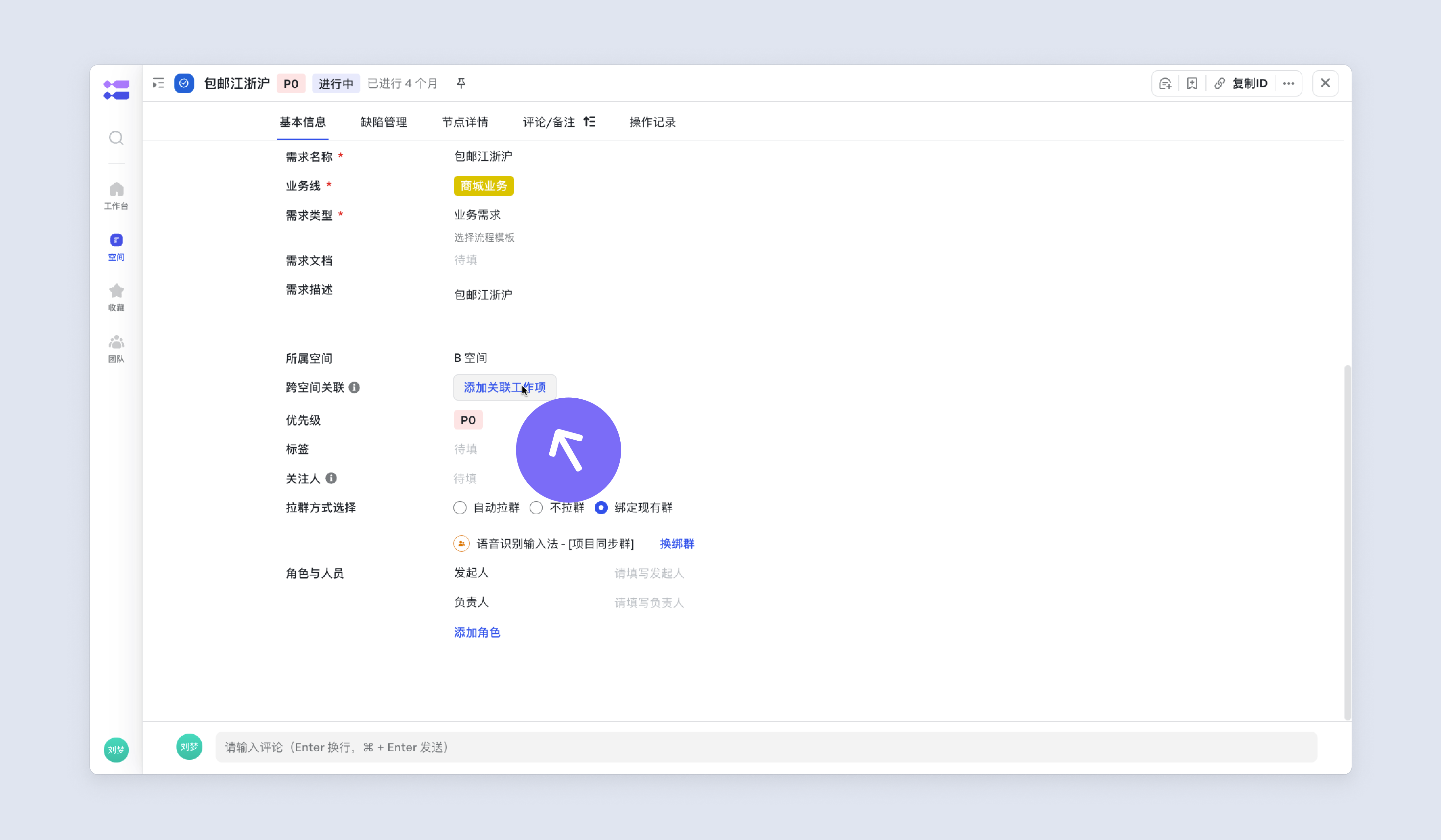Click the 请填写发起人 field
Image resolution: width=1441 pixels, height=840 pixels.
tap(649, 573)
